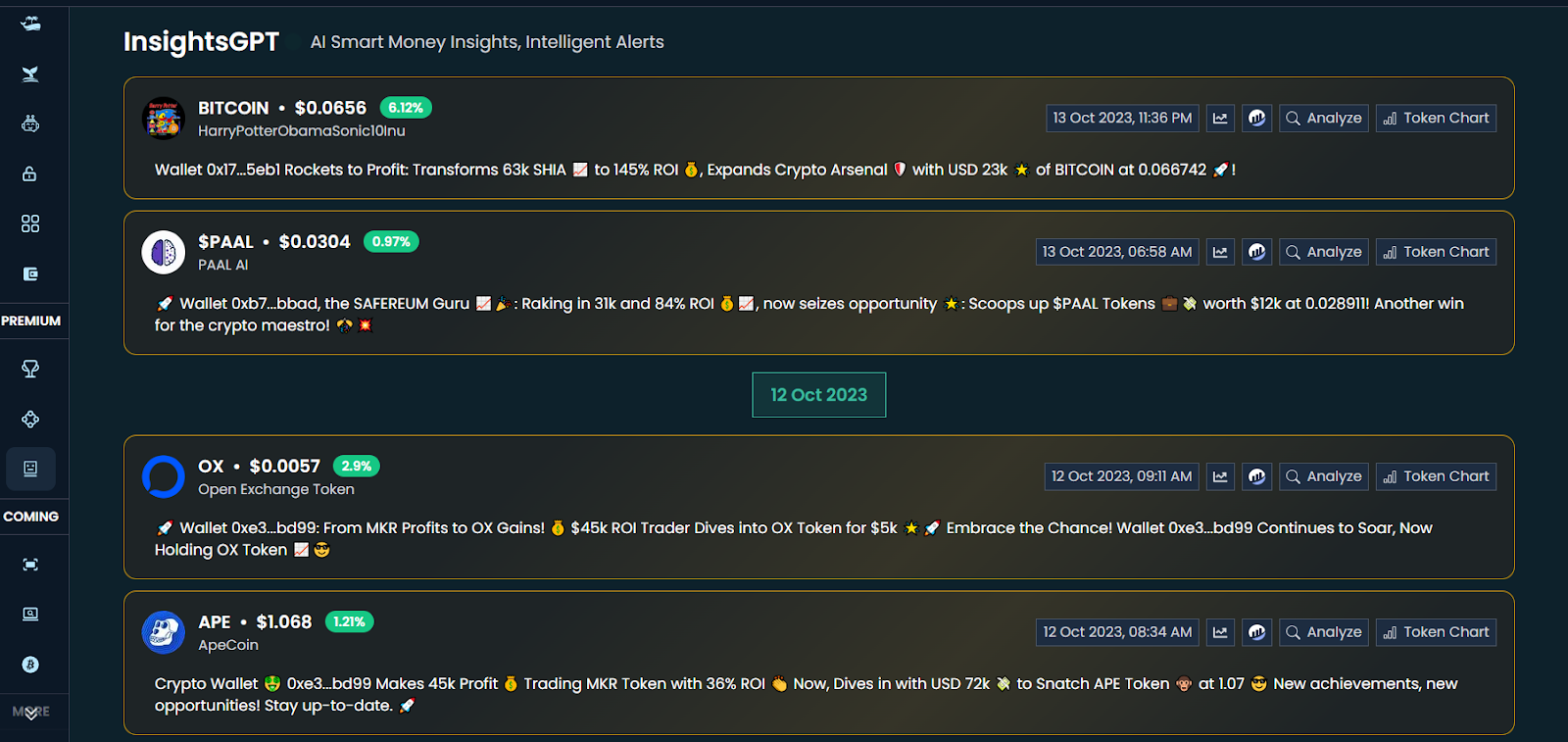The width and height of the screenshot is (1568, 742).
Task: Click Analyze on the OX card
Action: pyautogui.click(x=1324, y=476)
